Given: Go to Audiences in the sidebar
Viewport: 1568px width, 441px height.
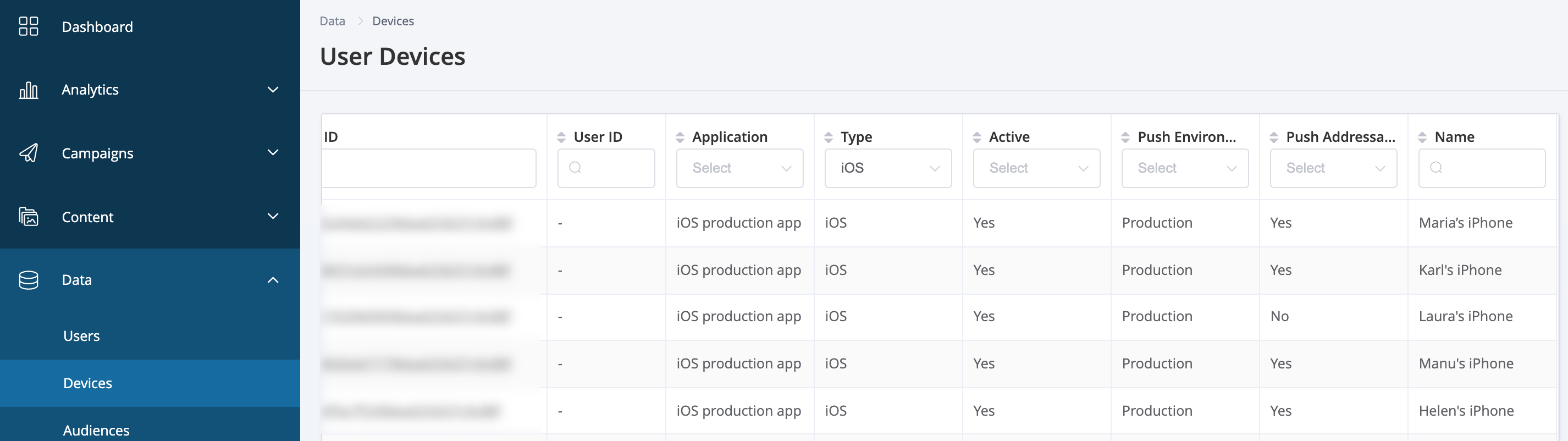Looking at the screenshot, I should pos(96,431).
